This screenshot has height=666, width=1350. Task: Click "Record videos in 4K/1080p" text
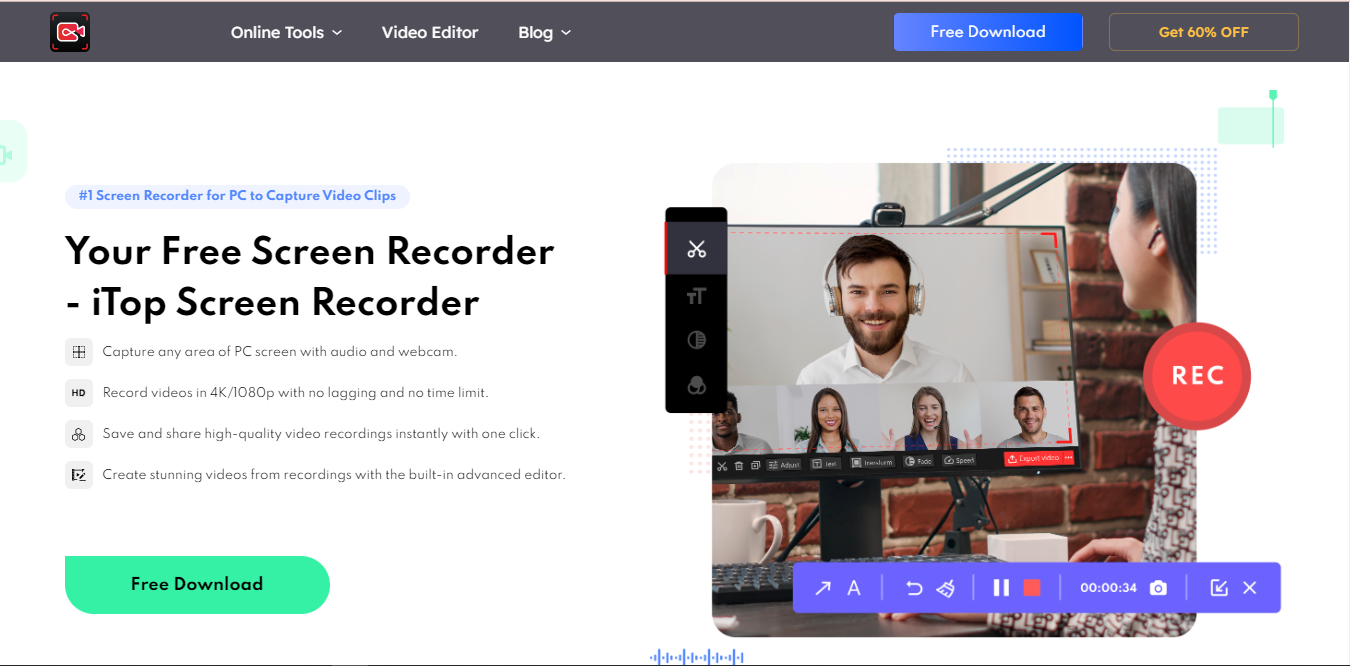pos(296,393)
